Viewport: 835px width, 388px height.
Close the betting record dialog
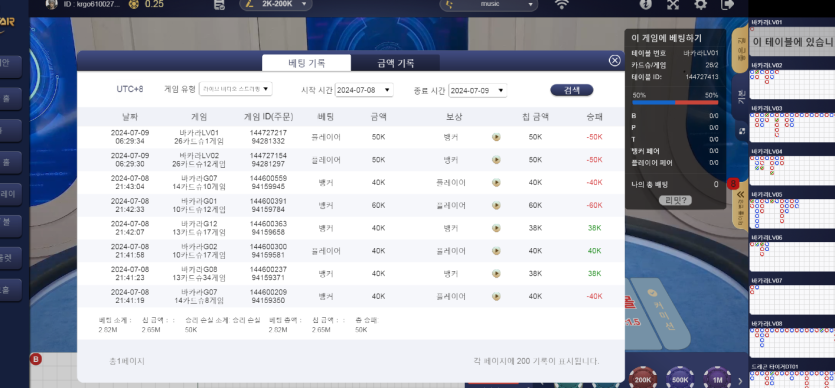615,61
